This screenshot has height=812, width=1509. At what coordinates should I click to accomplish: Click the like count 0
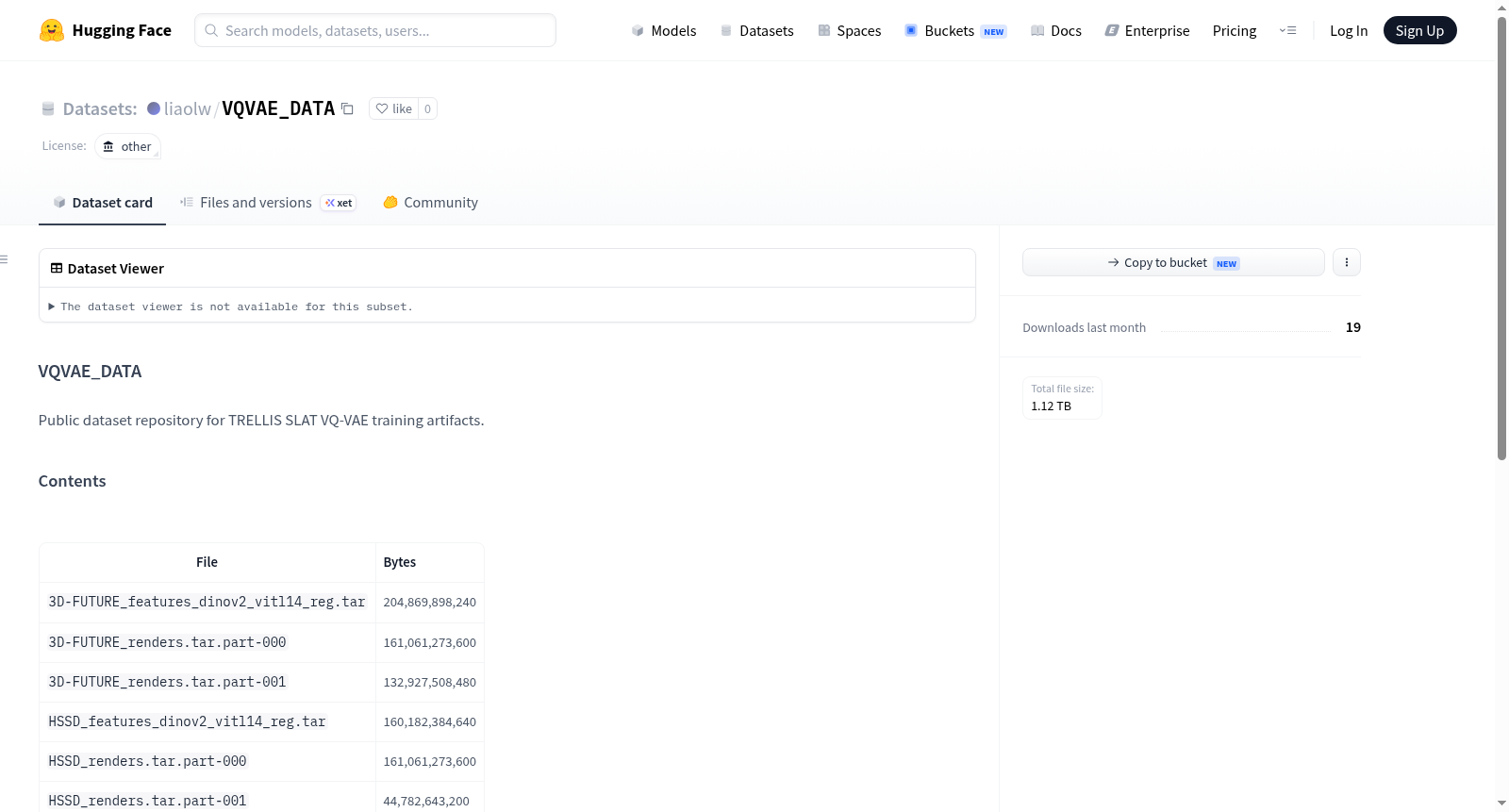427,108
